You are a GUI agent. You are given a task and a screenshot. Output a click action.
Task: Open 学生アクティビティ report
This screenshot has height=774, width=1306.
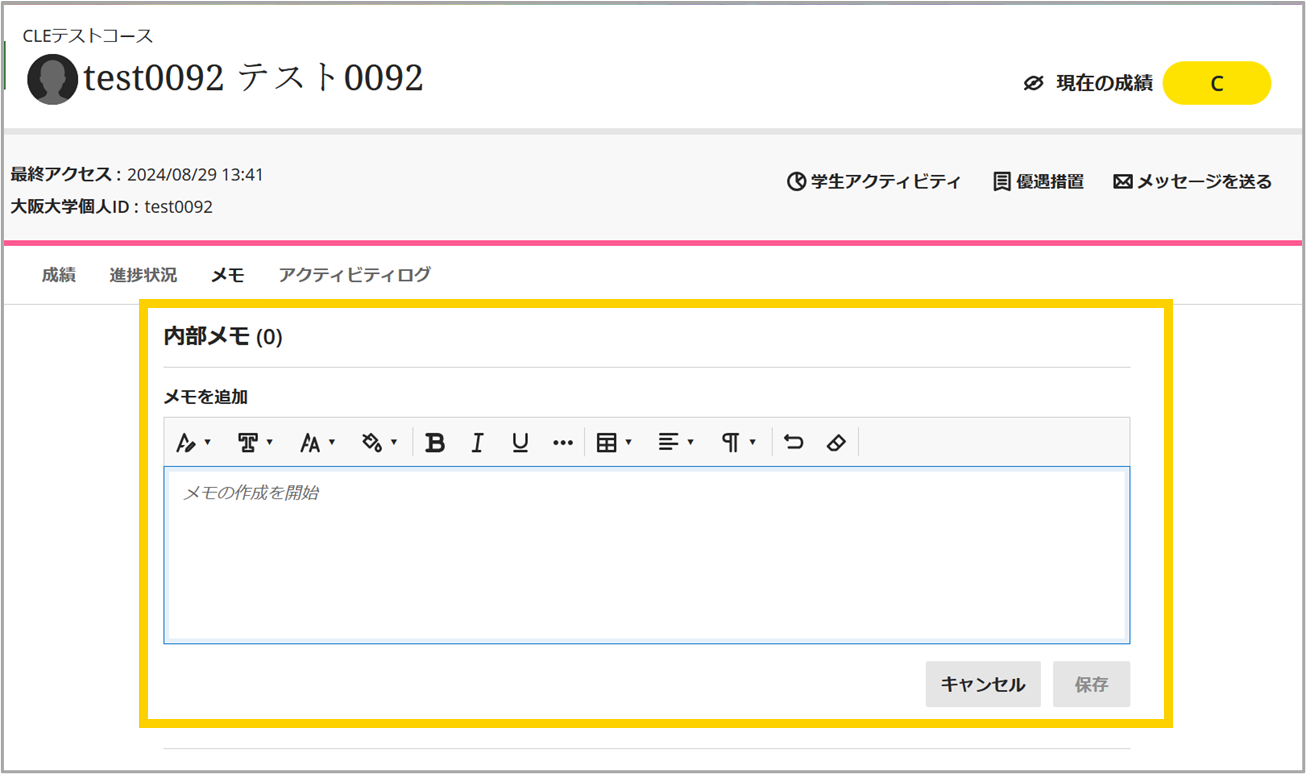873,182
